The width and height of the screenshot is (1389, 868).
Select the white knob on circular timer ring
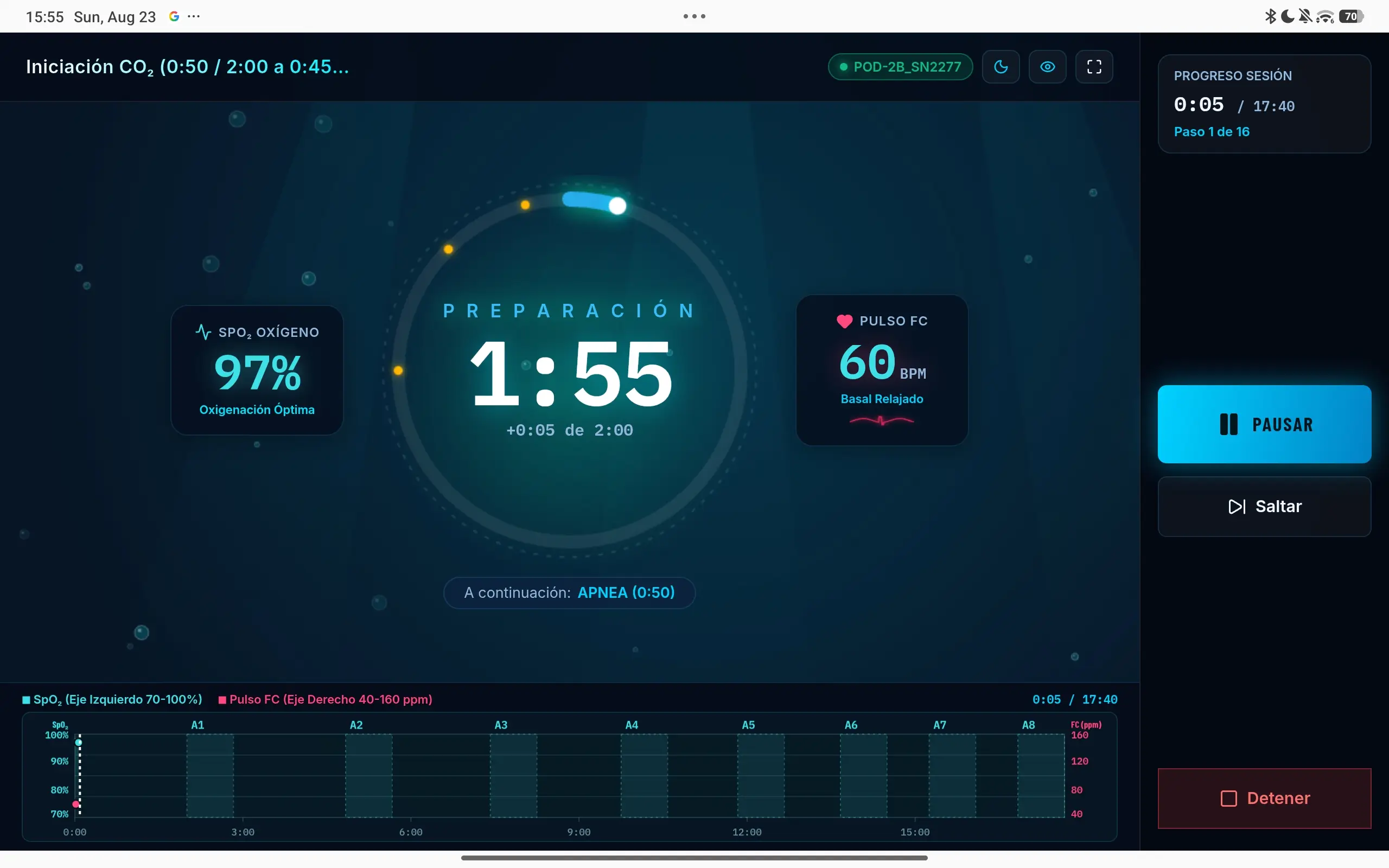[617, 206]
